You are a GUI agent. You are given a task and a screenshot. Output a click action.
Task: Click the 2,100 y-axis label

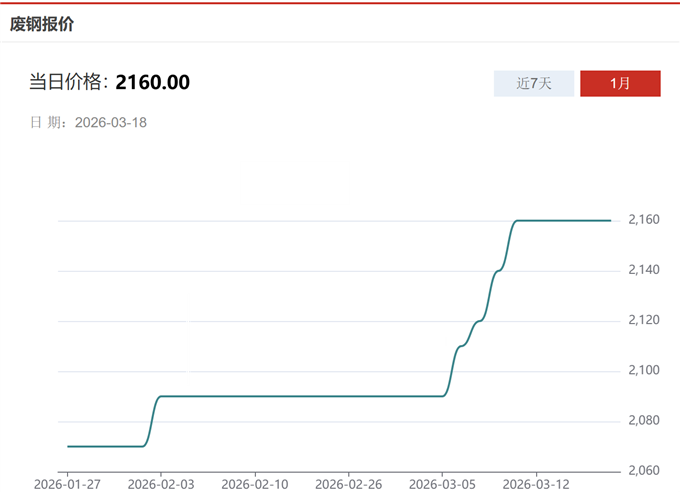(644, 371)
